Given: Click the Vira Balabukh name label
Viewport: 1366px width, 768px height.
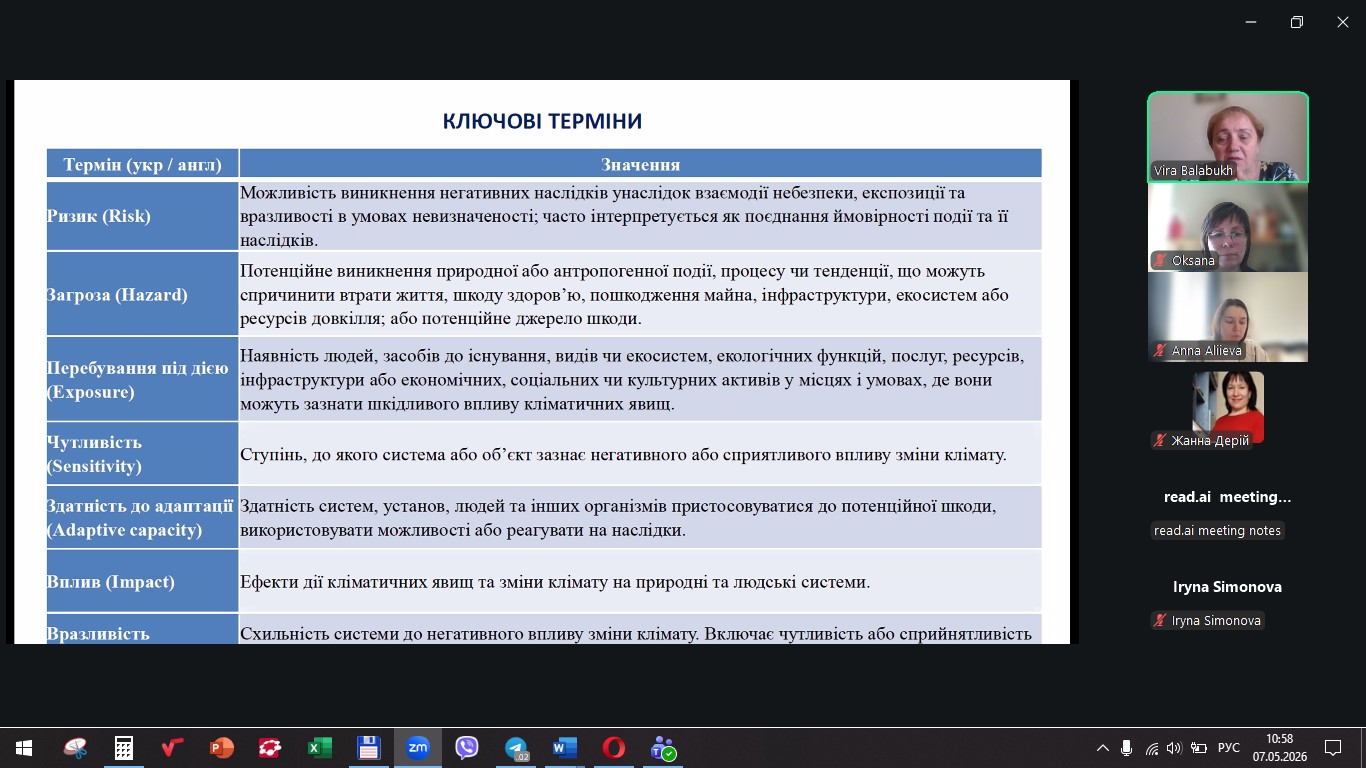Looking at the screenshot, I should [1193, 171].
